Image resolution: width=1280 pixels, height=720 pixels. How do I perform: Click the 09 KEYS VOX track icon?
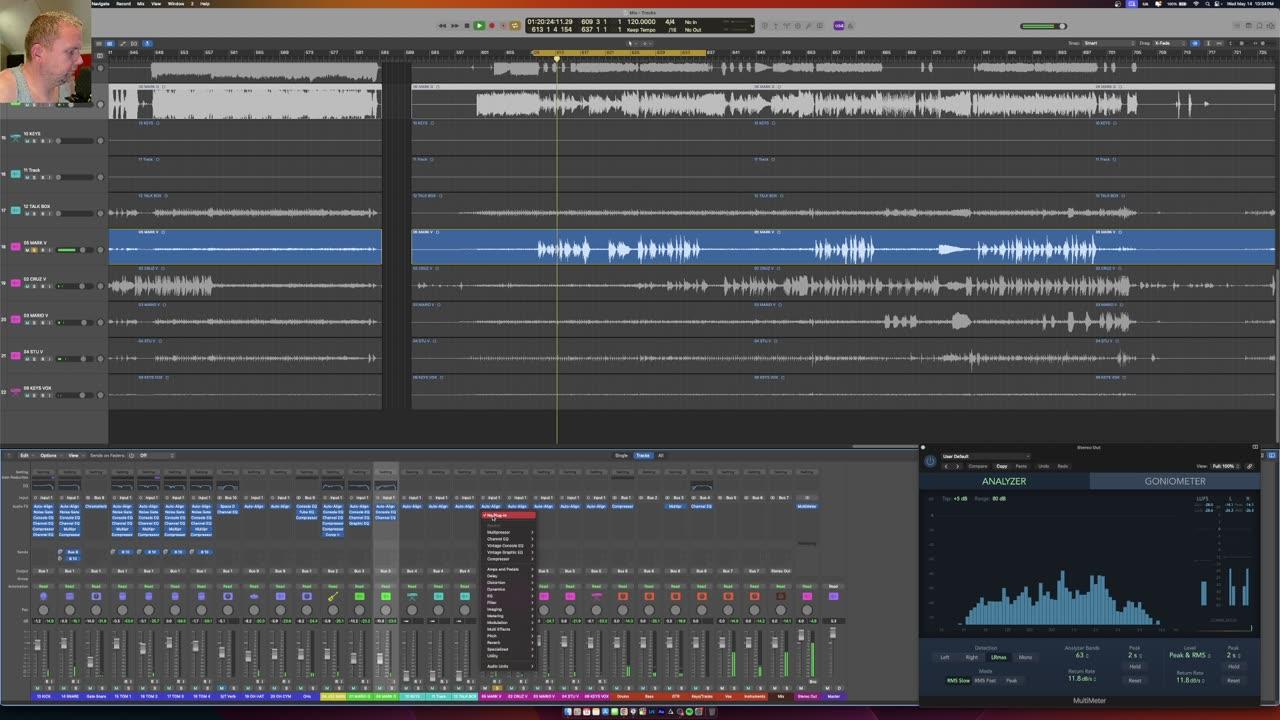click(15, 392)
